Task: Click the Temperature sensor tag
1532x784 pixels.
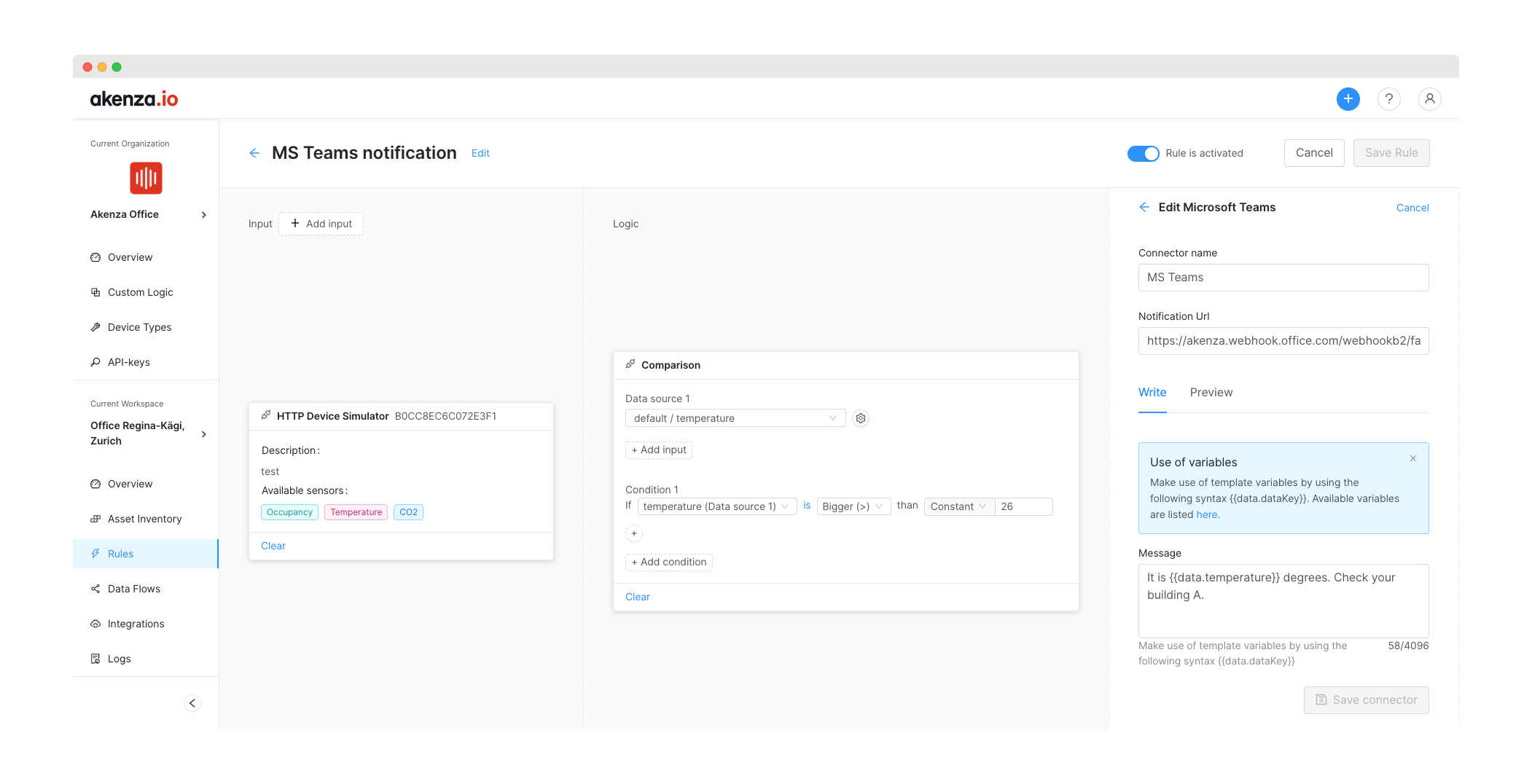Action: point(356,512)
